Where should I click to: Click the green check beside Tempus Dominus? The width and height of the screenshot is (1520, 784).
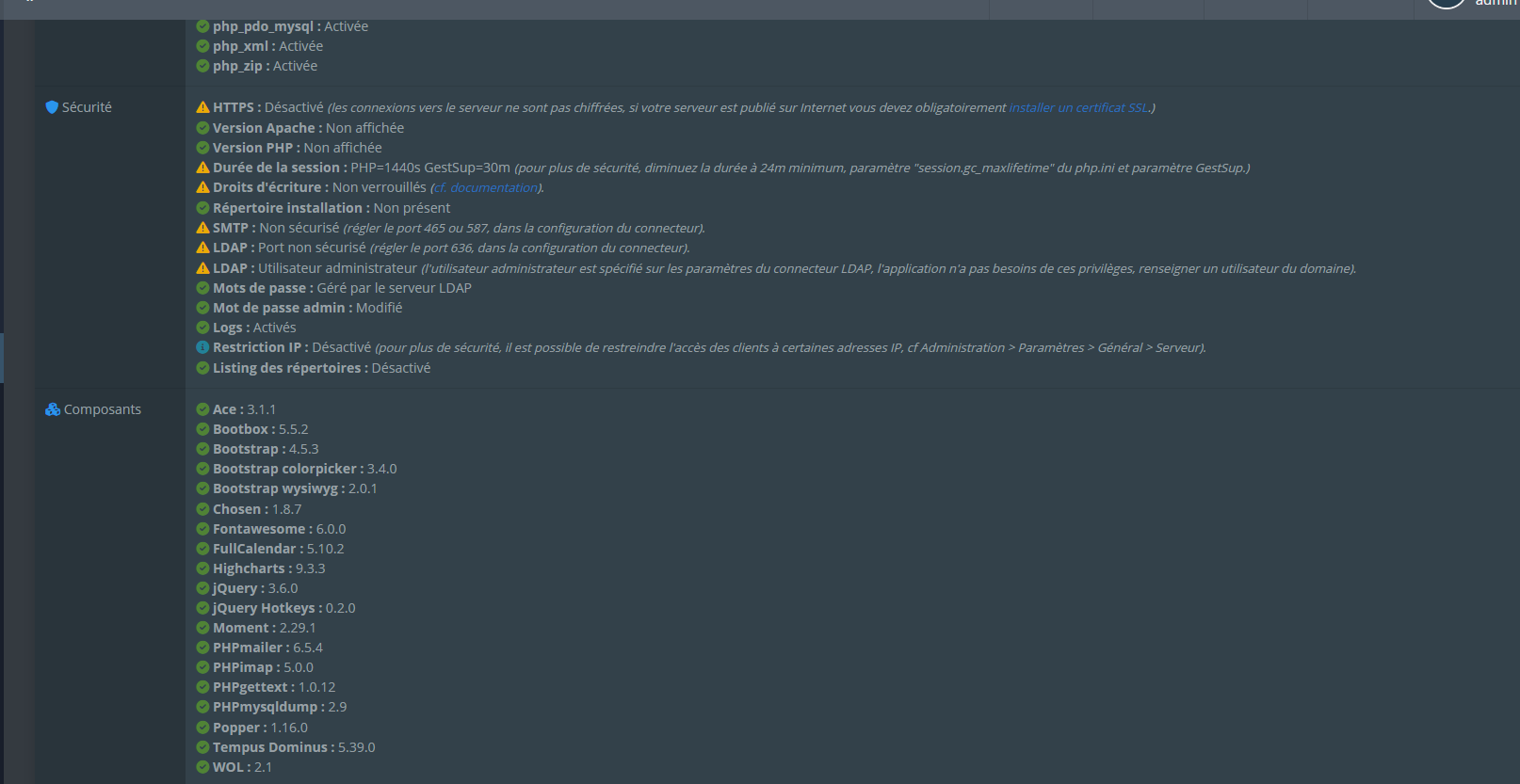[202, 747]
